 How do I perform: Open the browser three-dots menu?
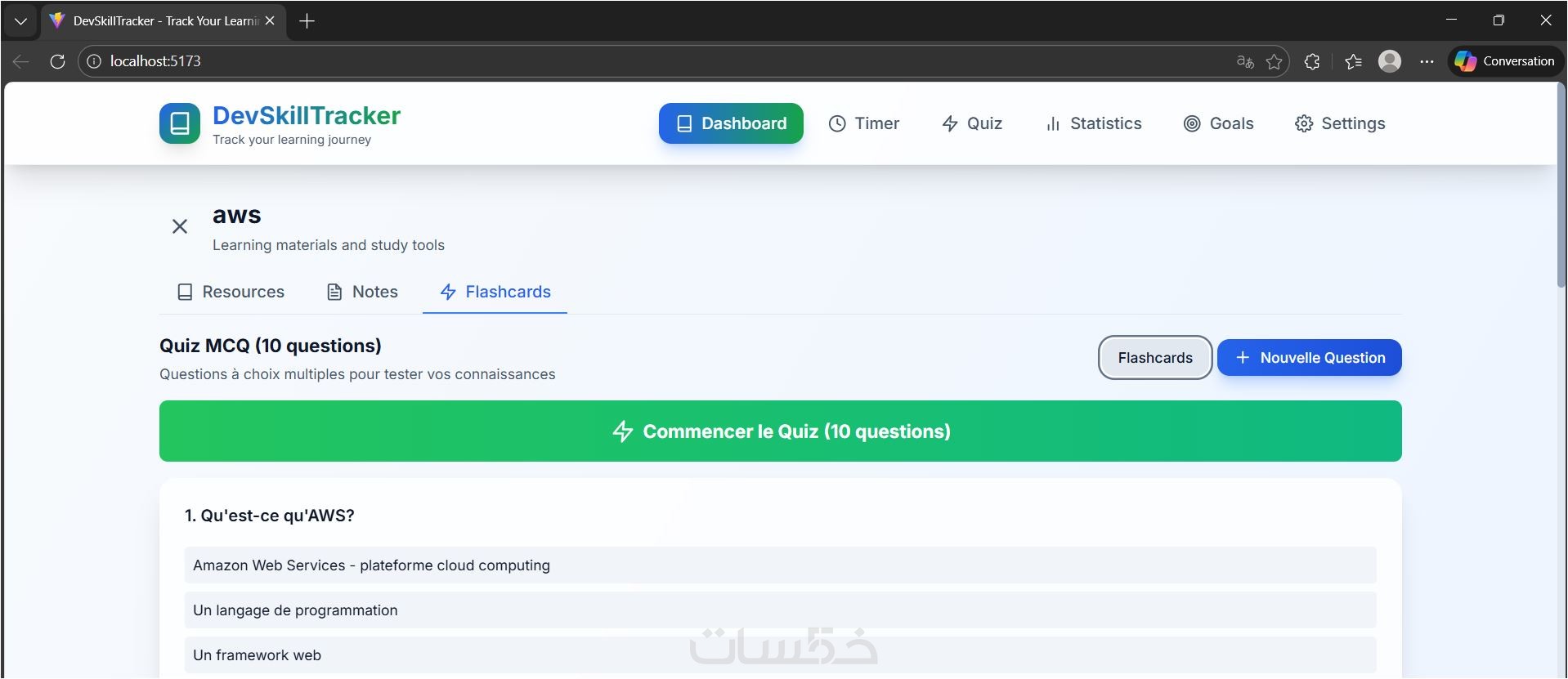coord(1427,61)
